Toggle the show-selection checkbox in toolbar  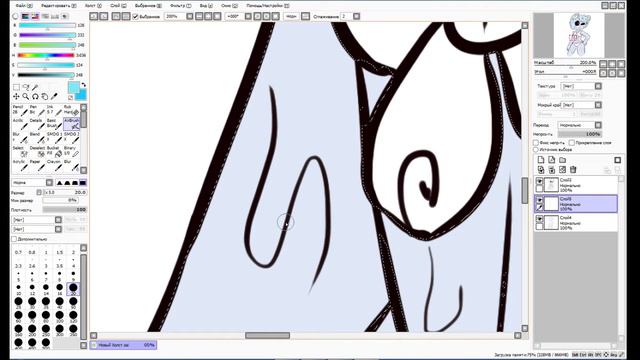click(x=136, y=16)
